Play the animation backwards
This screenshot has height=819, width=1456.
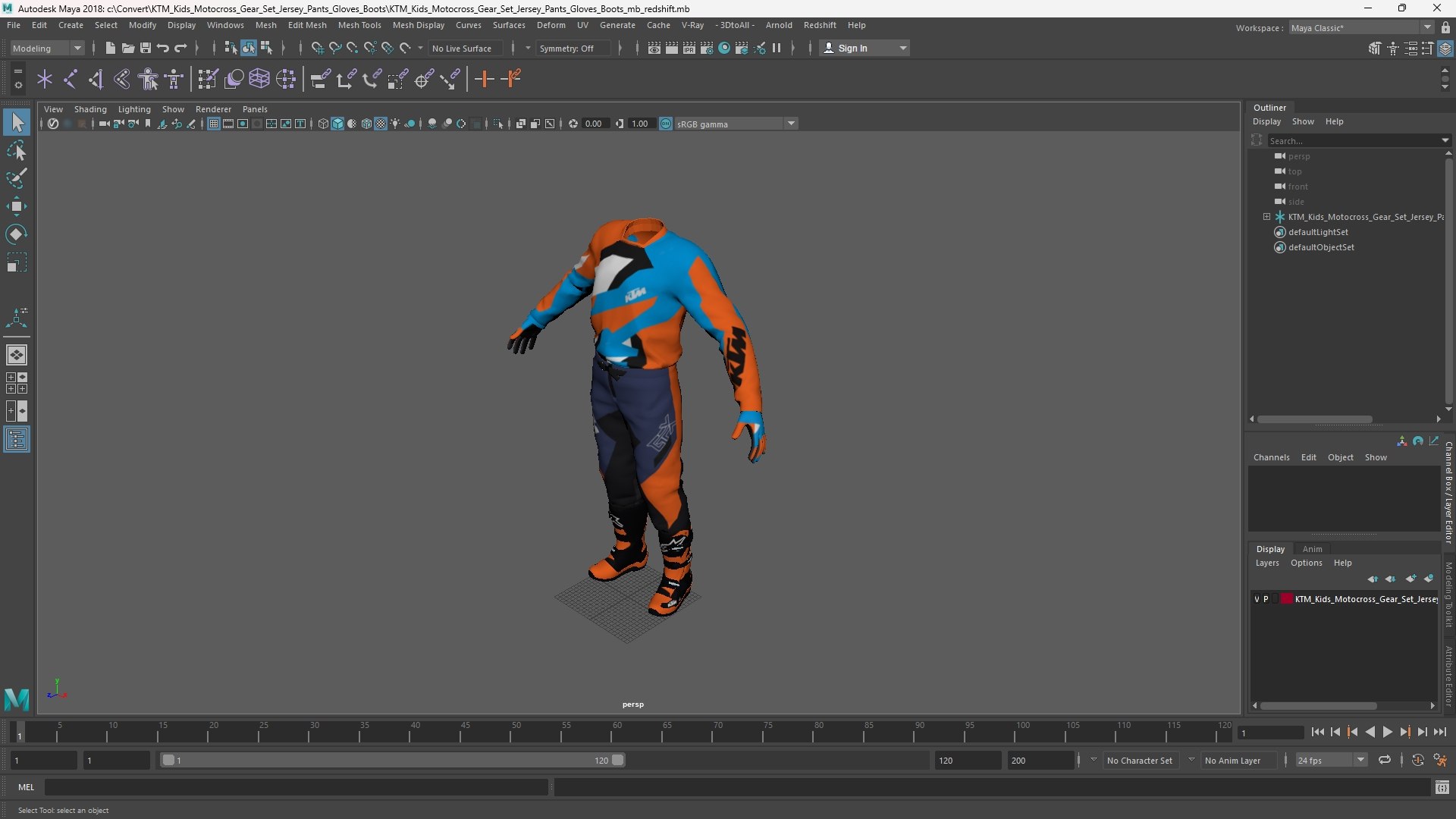1370,732
